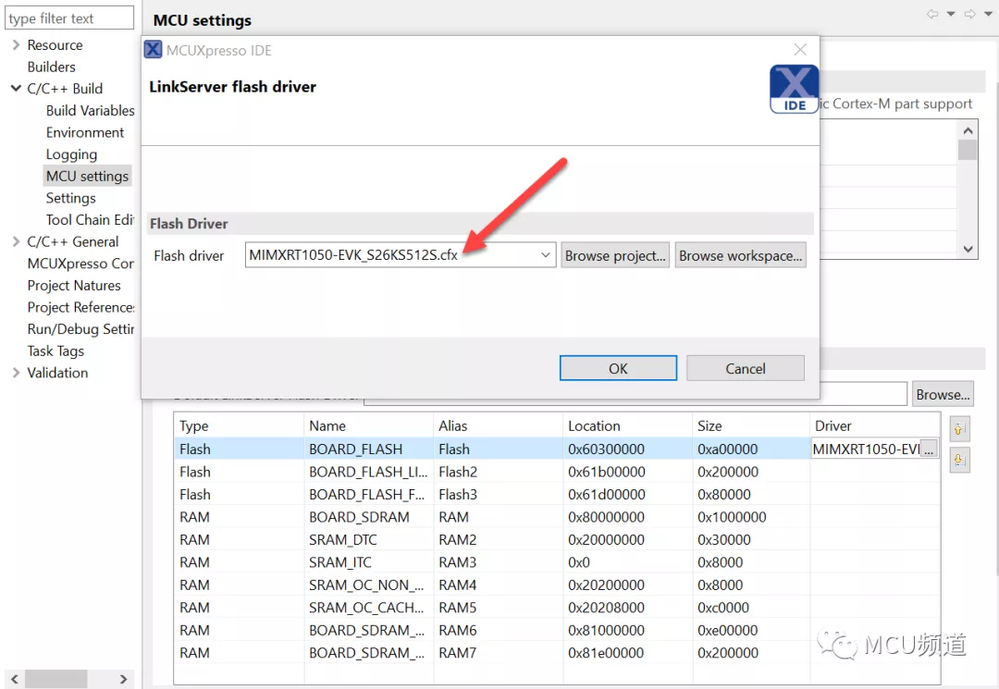Click the sidebar horizontal scrollbar thumb
The image size is (999, 689).
click(x=56, y=679)
